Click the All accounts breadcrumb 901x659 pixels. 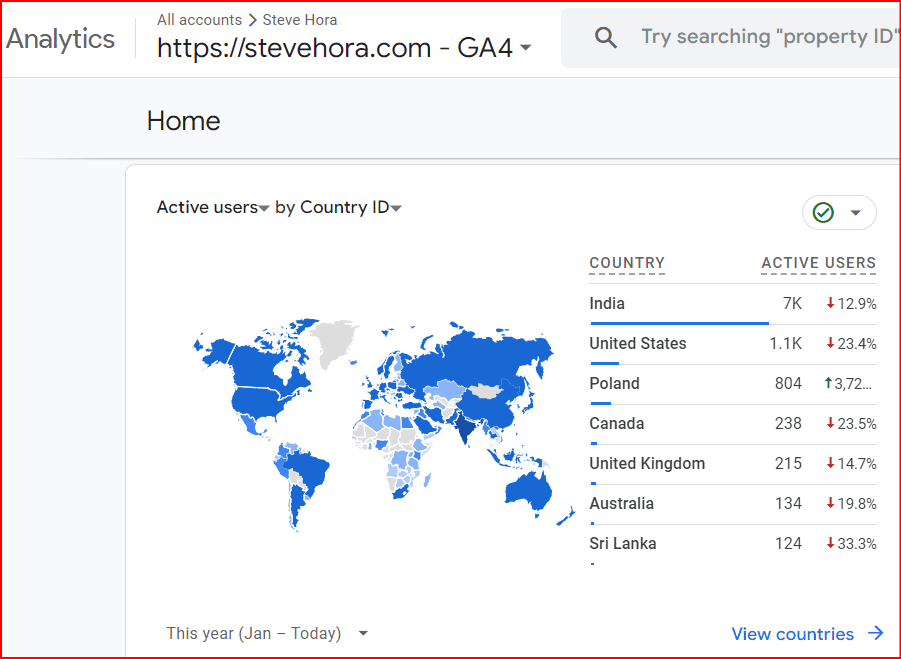point(199,20)
